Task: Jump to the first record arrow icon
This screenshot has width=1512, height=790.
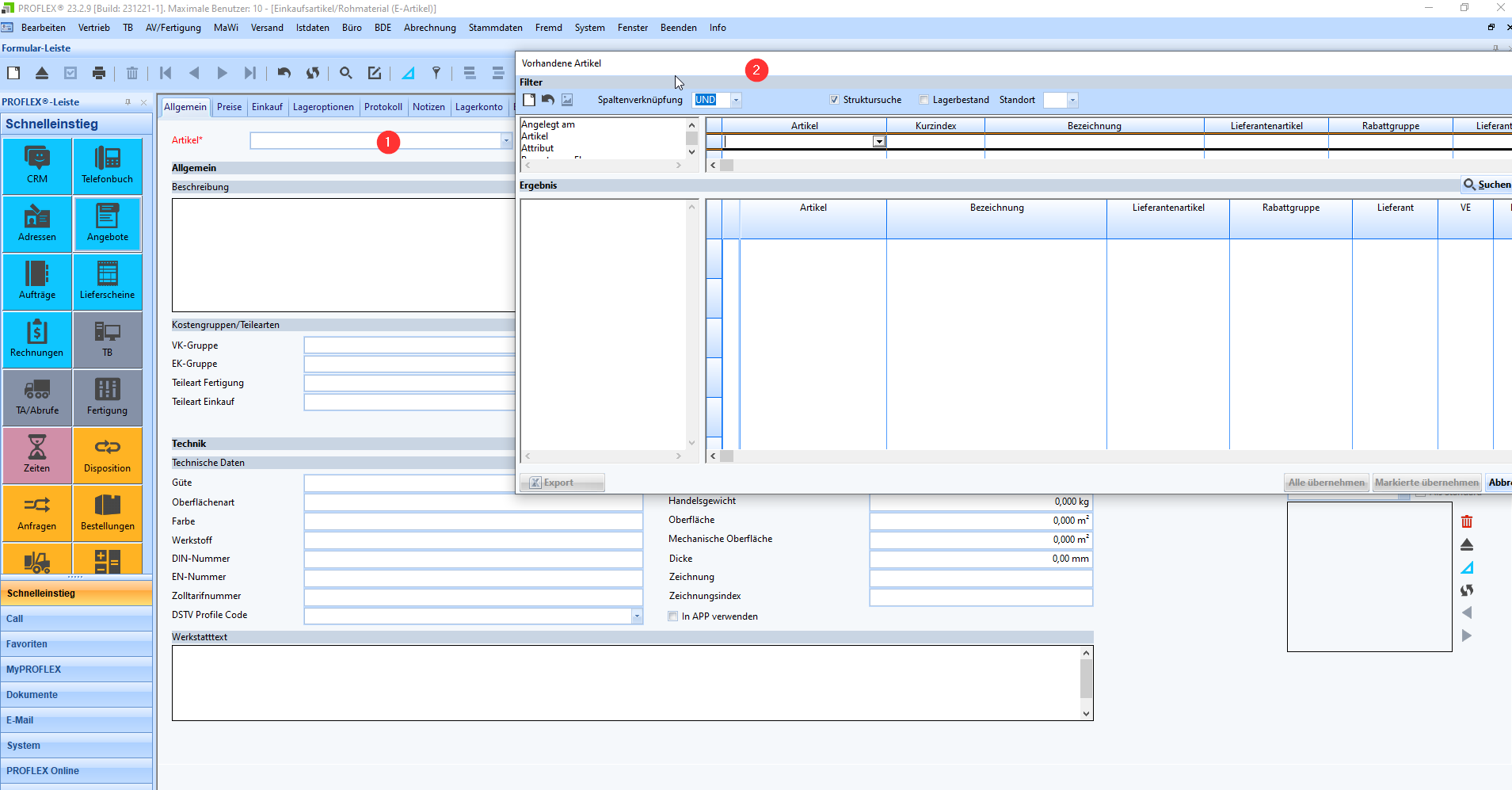Action: pos(166,73)
